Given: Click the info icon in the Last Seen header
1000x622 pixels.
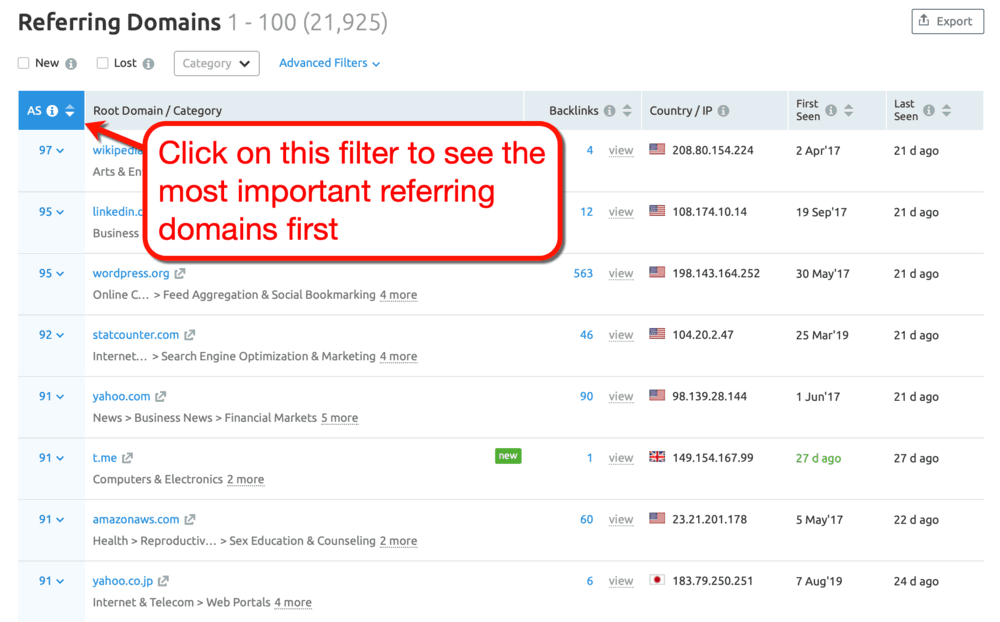Looking at the screenshot, I should [x=929, y=110].
